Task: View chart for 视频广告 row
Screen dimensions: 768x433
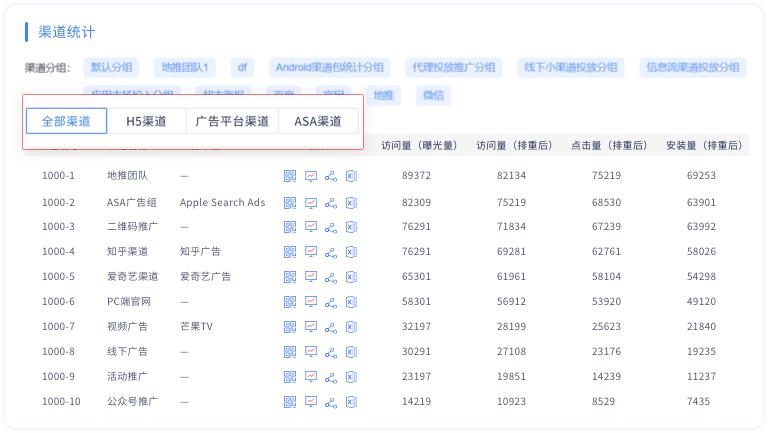Action: [311, 327]
